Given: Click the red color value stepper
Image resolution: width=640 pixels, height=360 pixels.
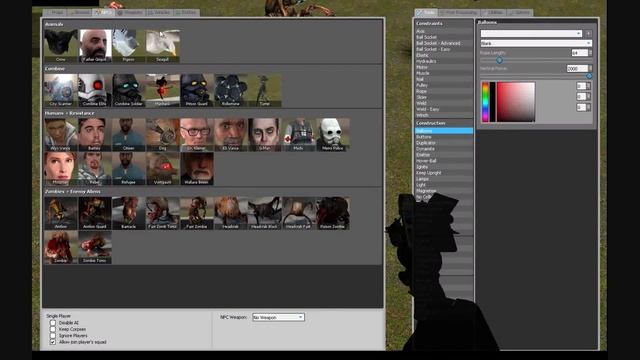Looking at the screenshot, I should (x=588, y=86).
